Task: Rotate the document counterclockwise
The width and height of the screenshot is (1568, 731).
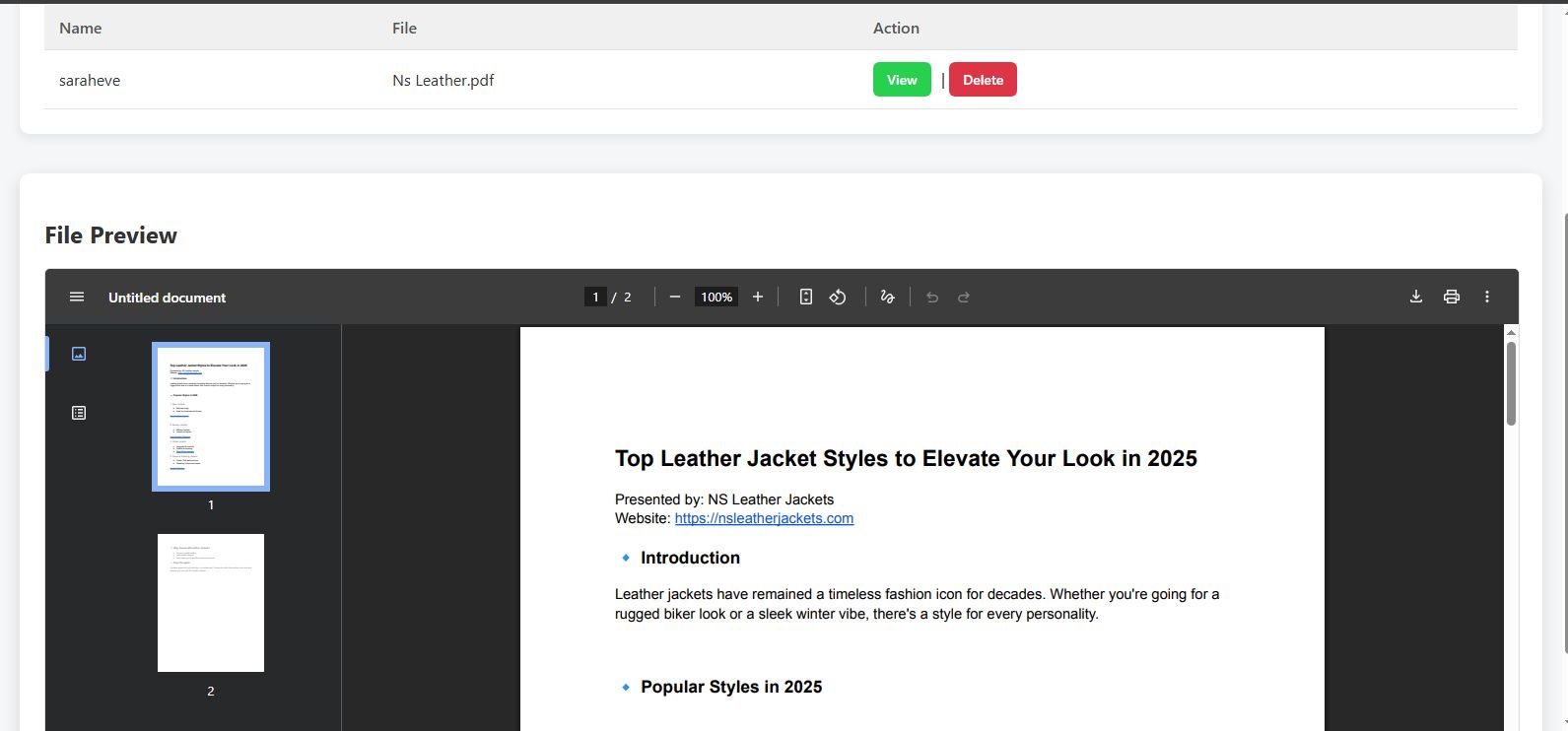Action: point(838,298)
